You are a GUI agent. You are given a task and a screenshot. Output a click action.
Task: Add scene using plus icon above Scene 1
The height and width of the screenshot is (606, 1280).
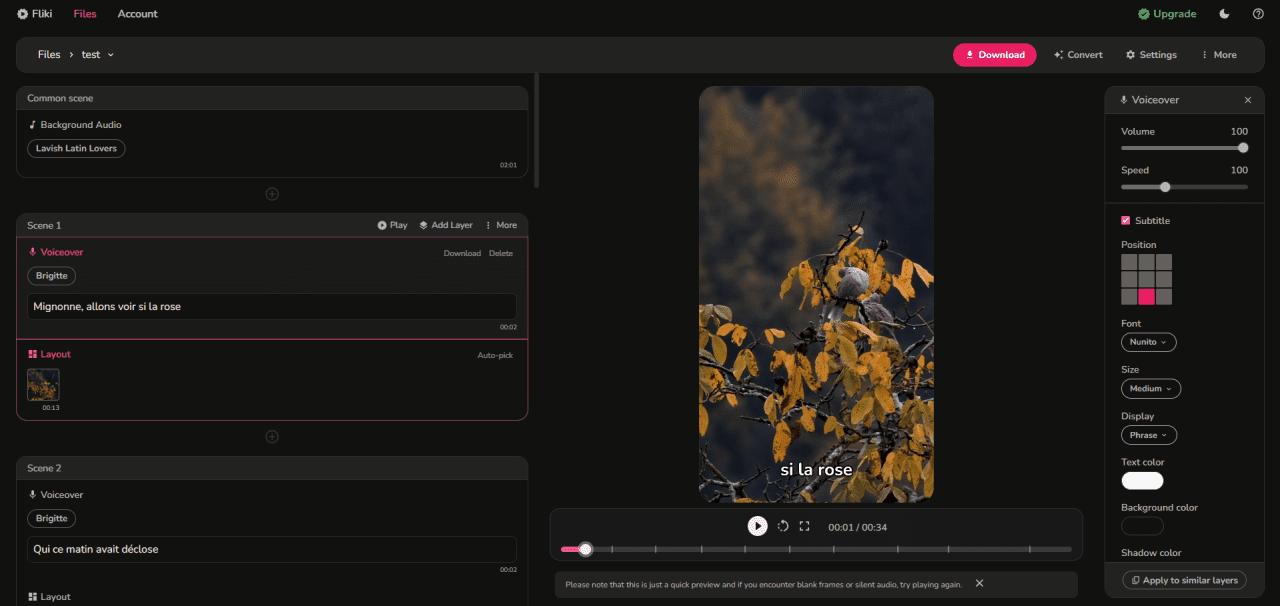[272, 194]
